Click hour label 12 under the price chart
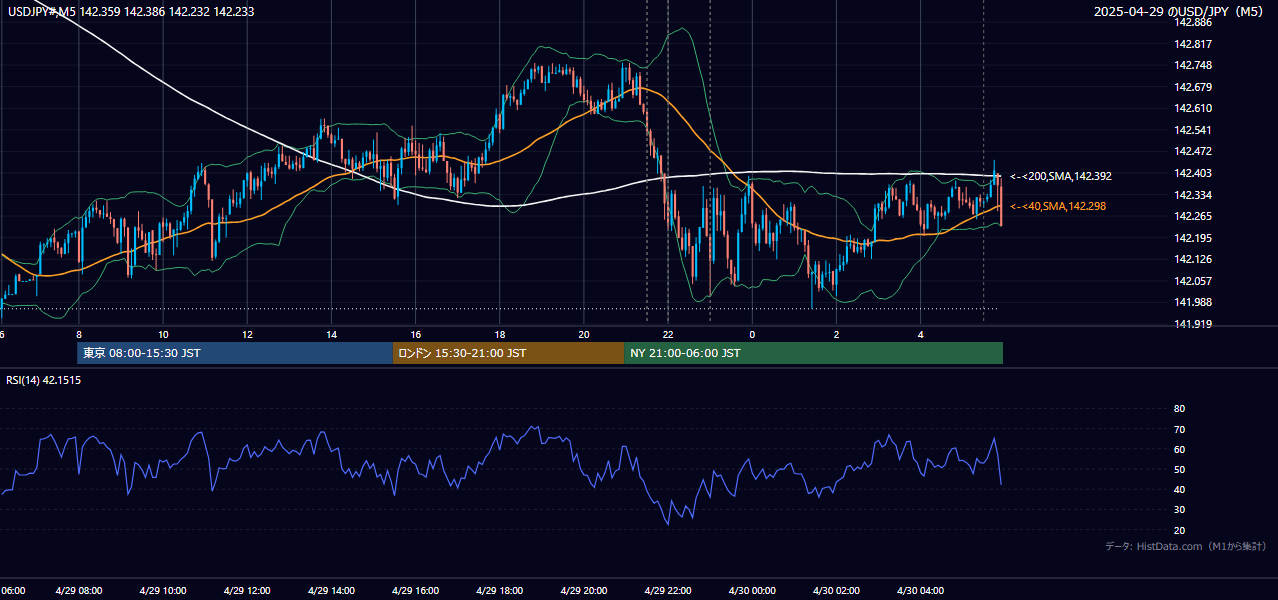Screen dimensions: 1278x600 (247, 335)
